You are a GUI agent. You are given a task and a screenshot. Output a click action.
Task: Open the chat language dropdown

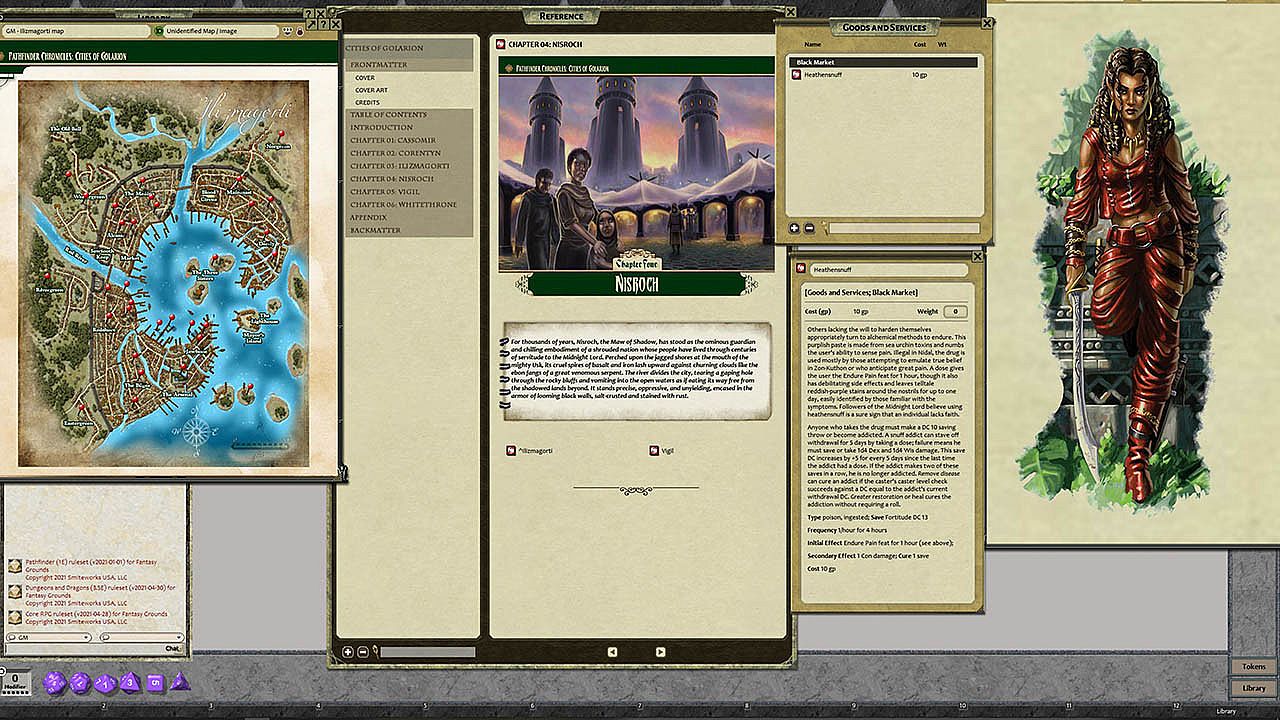tap(141, 637)
